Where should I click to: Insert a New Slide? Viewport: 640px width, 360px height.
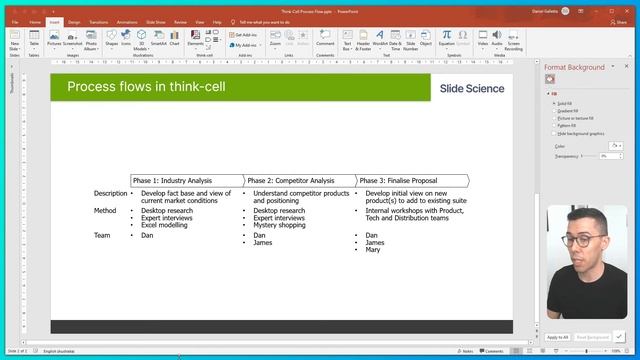(15, 40)
